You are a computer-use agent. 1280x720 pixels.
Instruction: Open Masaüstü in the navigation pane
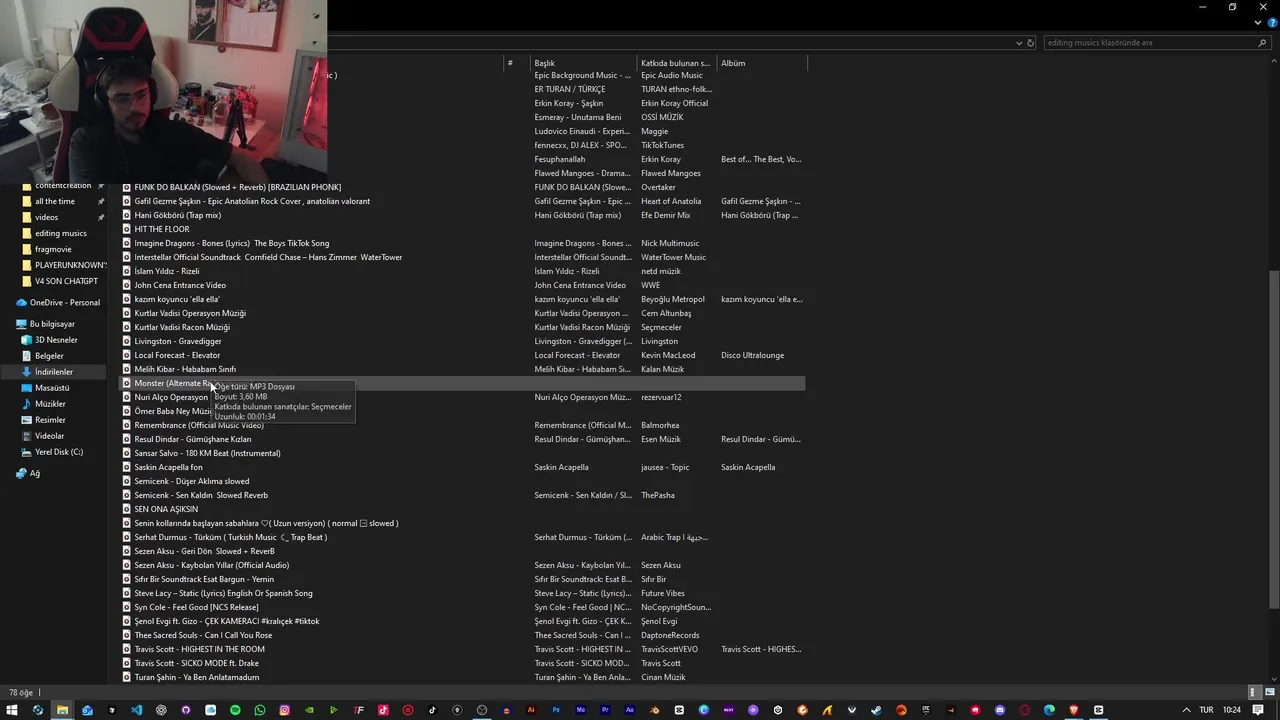[52, 388]
